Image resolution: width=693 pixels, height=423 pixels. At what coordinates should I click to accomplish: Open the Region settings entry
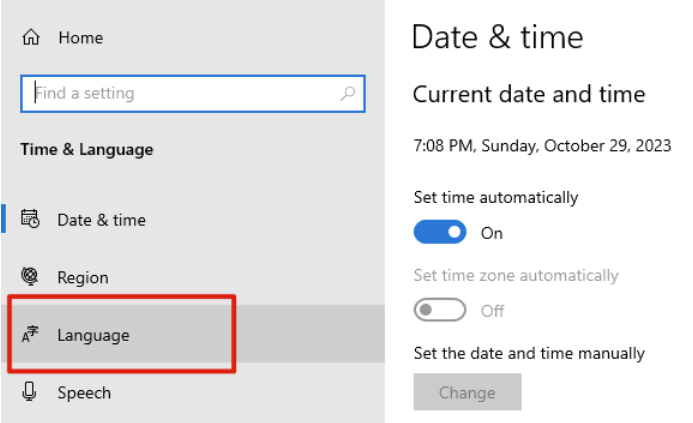click(x=193, y=277)
